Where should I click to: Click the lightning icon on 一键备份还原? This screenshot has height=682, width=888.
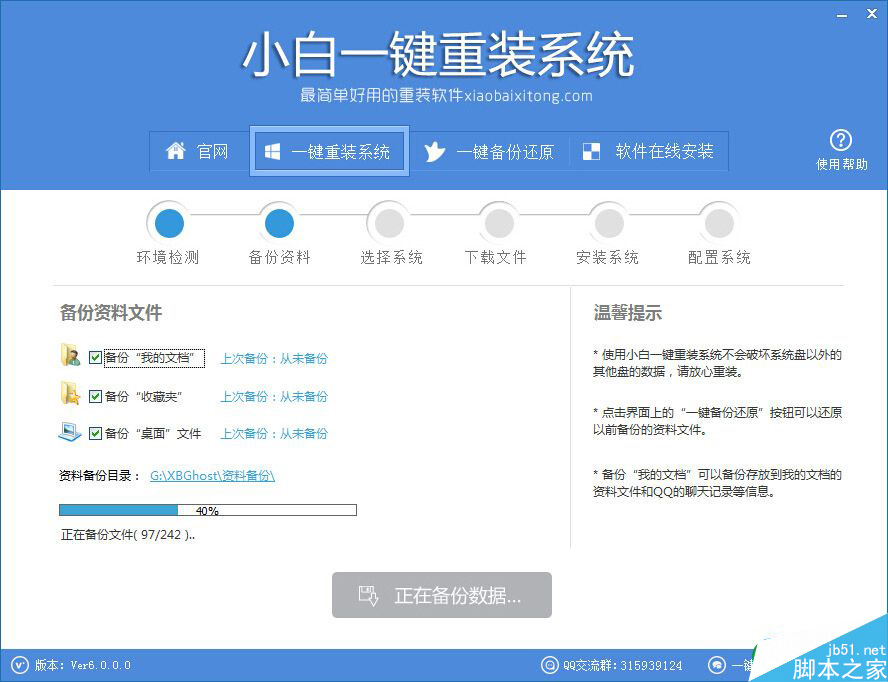click(434, 151)
